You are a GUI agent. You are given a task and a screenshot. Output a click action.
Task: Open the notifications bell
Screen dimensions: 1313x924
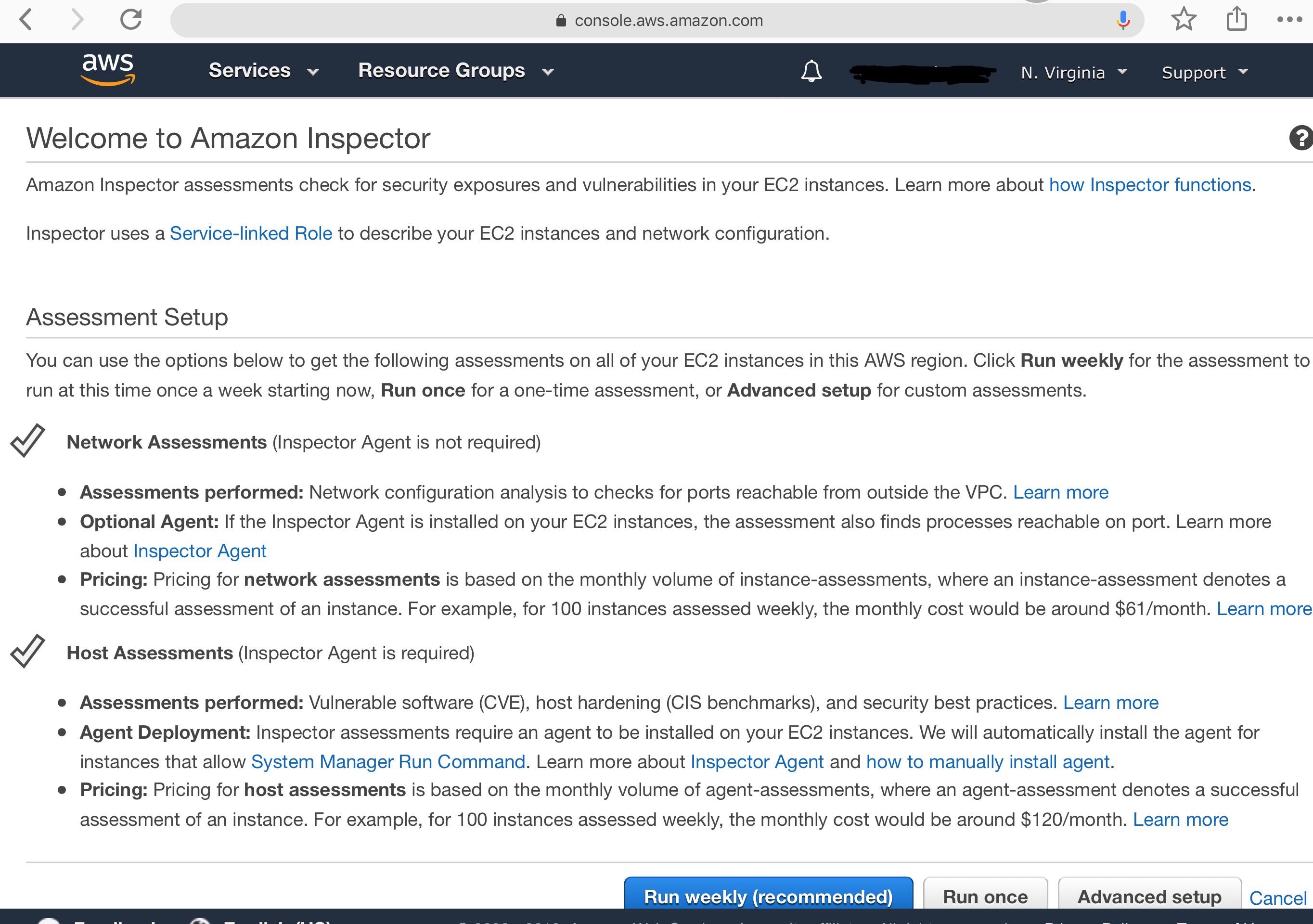pyautogui.click(x=811, y=71)
